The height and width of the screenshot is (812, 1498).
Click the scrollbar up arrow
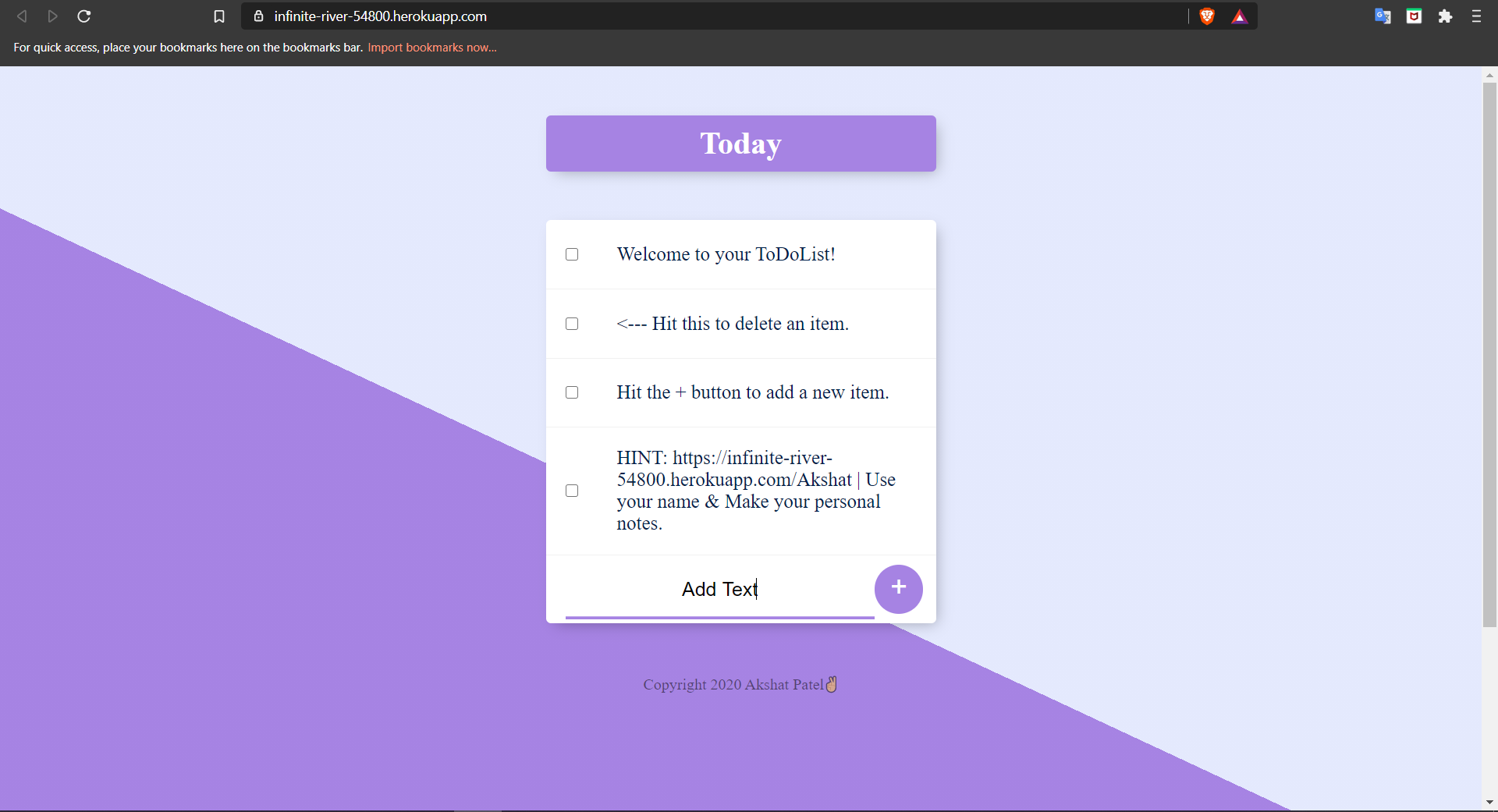coord(1489,76)
